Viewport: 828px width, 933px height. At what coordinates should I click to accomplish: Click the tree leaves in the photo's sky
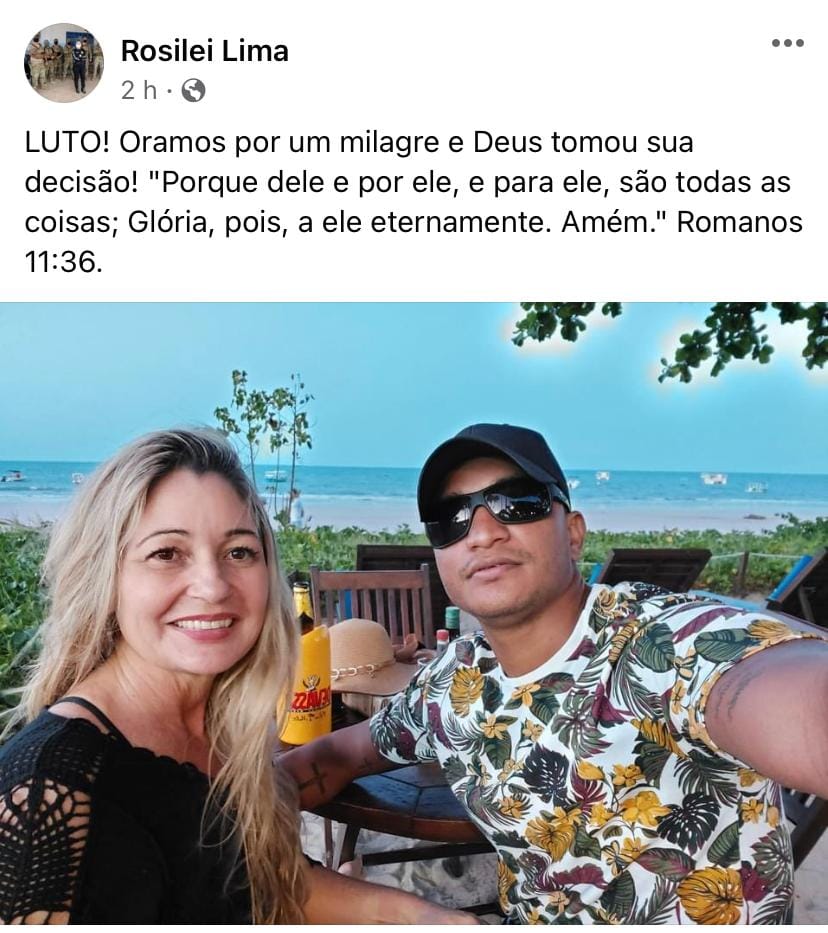tap(671, 334)
